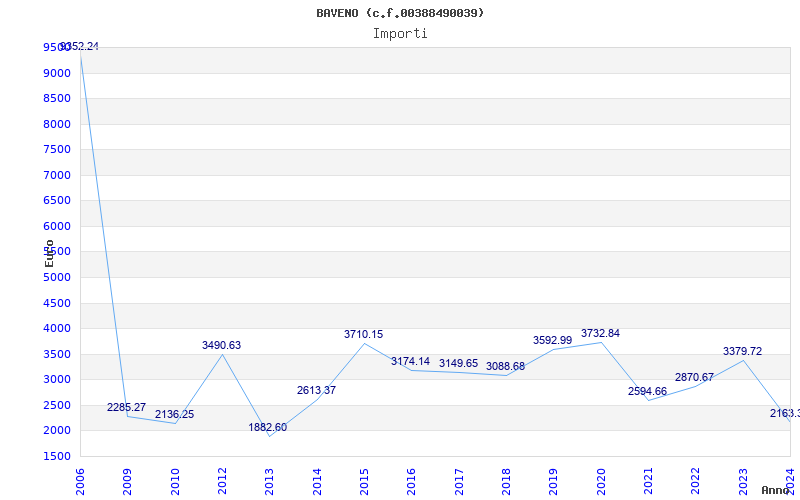Screen dimensions: 800x500
Task: Click the data label 2594.66
Action: point(647,391)
